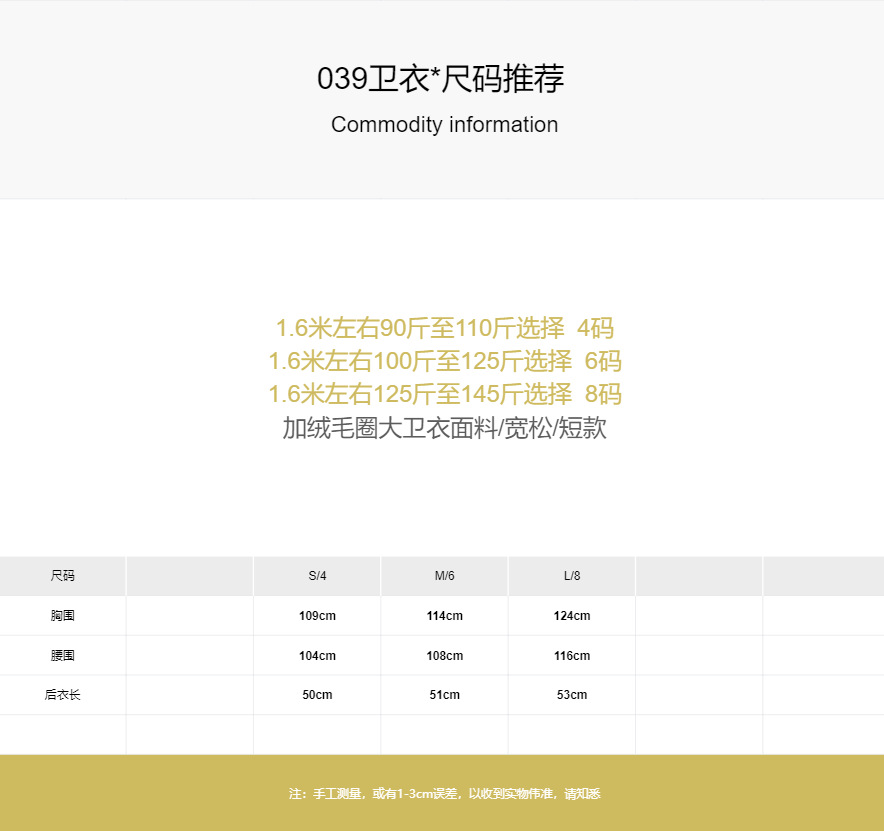Select the description '加绒毛圈大卫衣面料/宽松/短款'
This screenshot has width=884, height=831.
[x=444, y=428]
